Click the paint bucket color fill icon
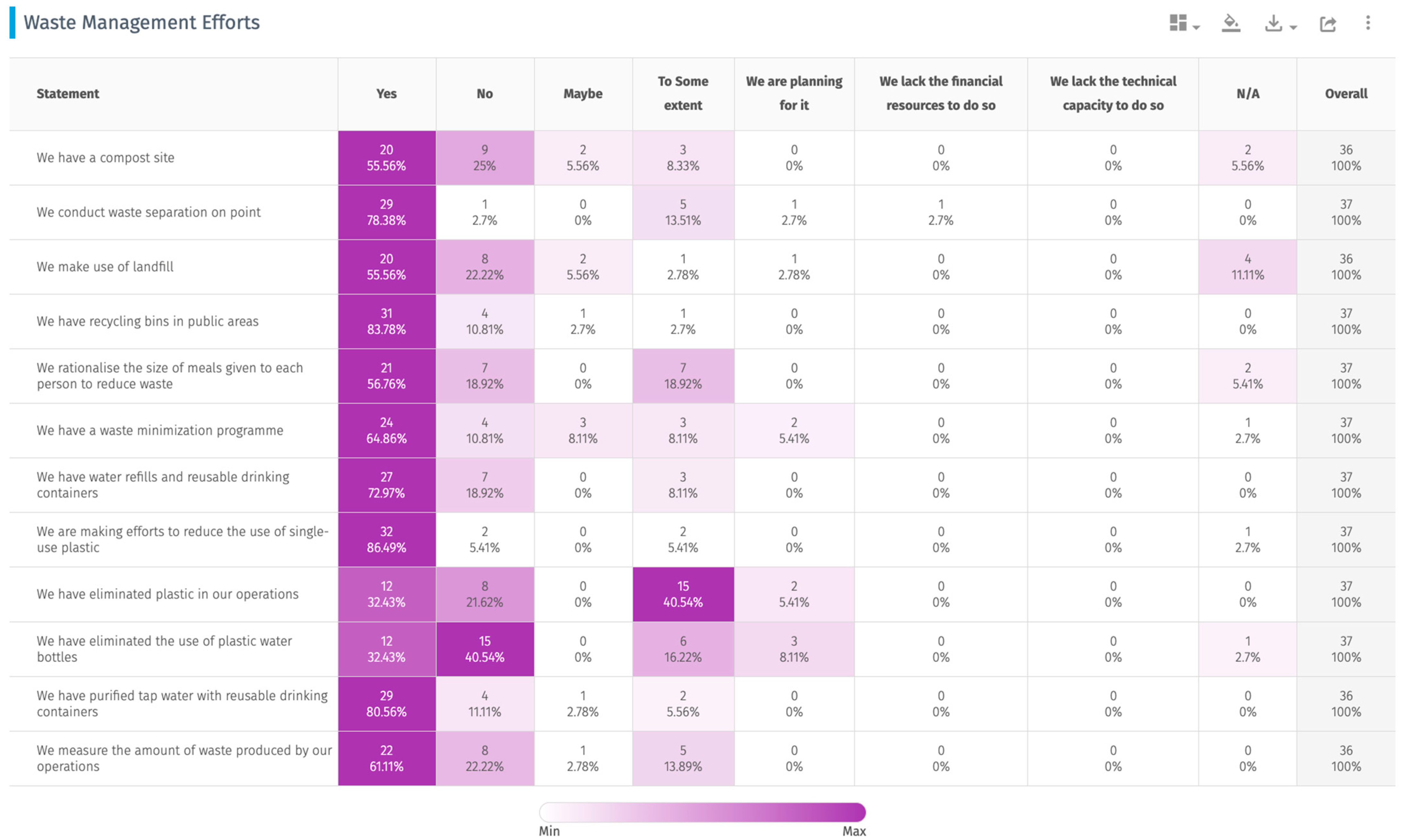Viewport: 1403px width, 840px height. pyautogui.click(x=1230, y=23)
